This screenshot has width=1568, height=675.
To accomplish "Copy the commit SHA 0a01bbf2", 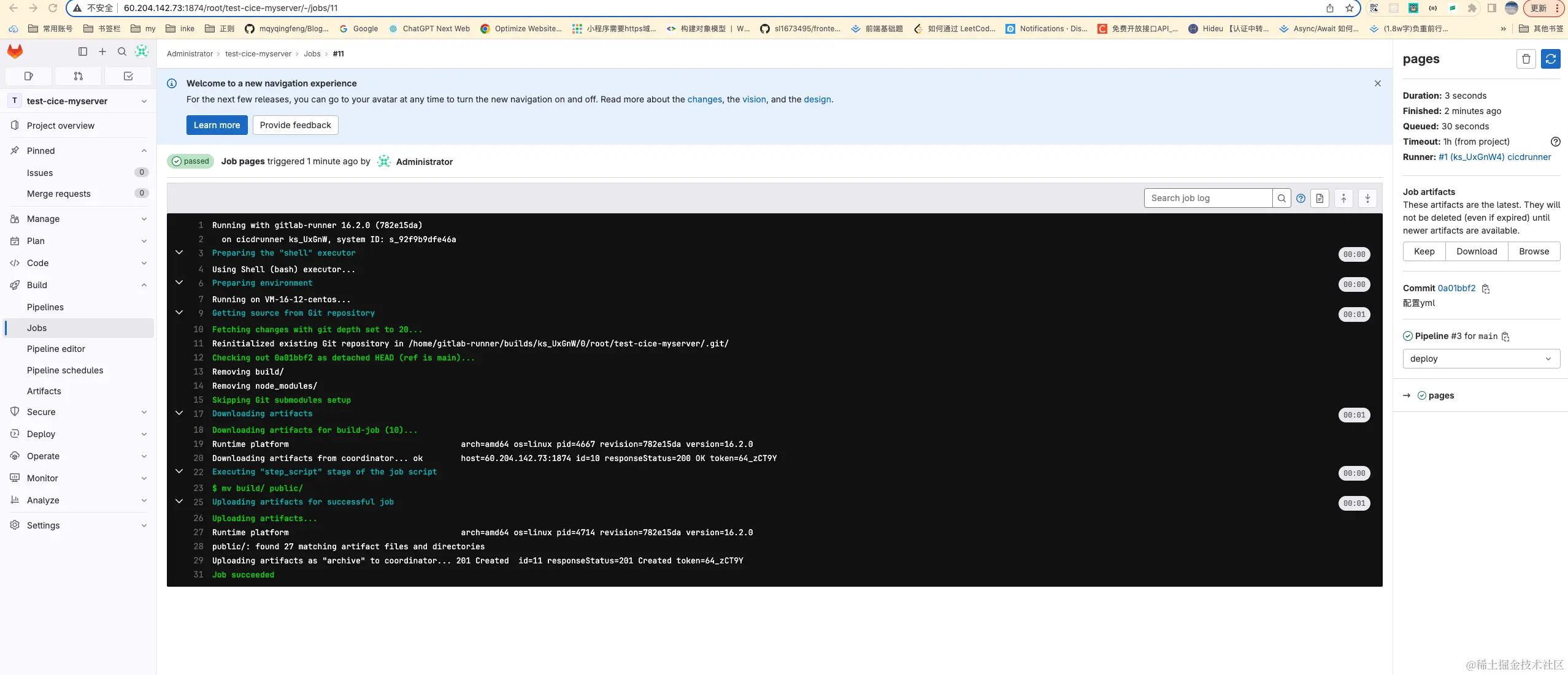I will pyautogui.click(x=1486, y=289).
